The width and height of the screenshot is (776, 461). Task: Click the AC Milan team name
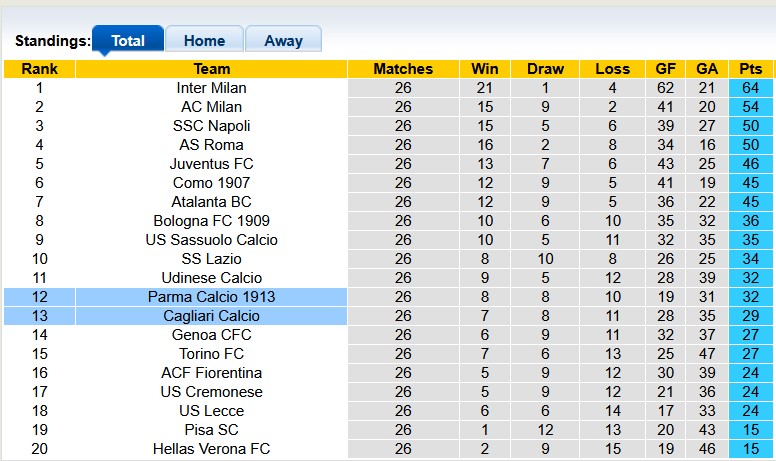click(211, 107)
